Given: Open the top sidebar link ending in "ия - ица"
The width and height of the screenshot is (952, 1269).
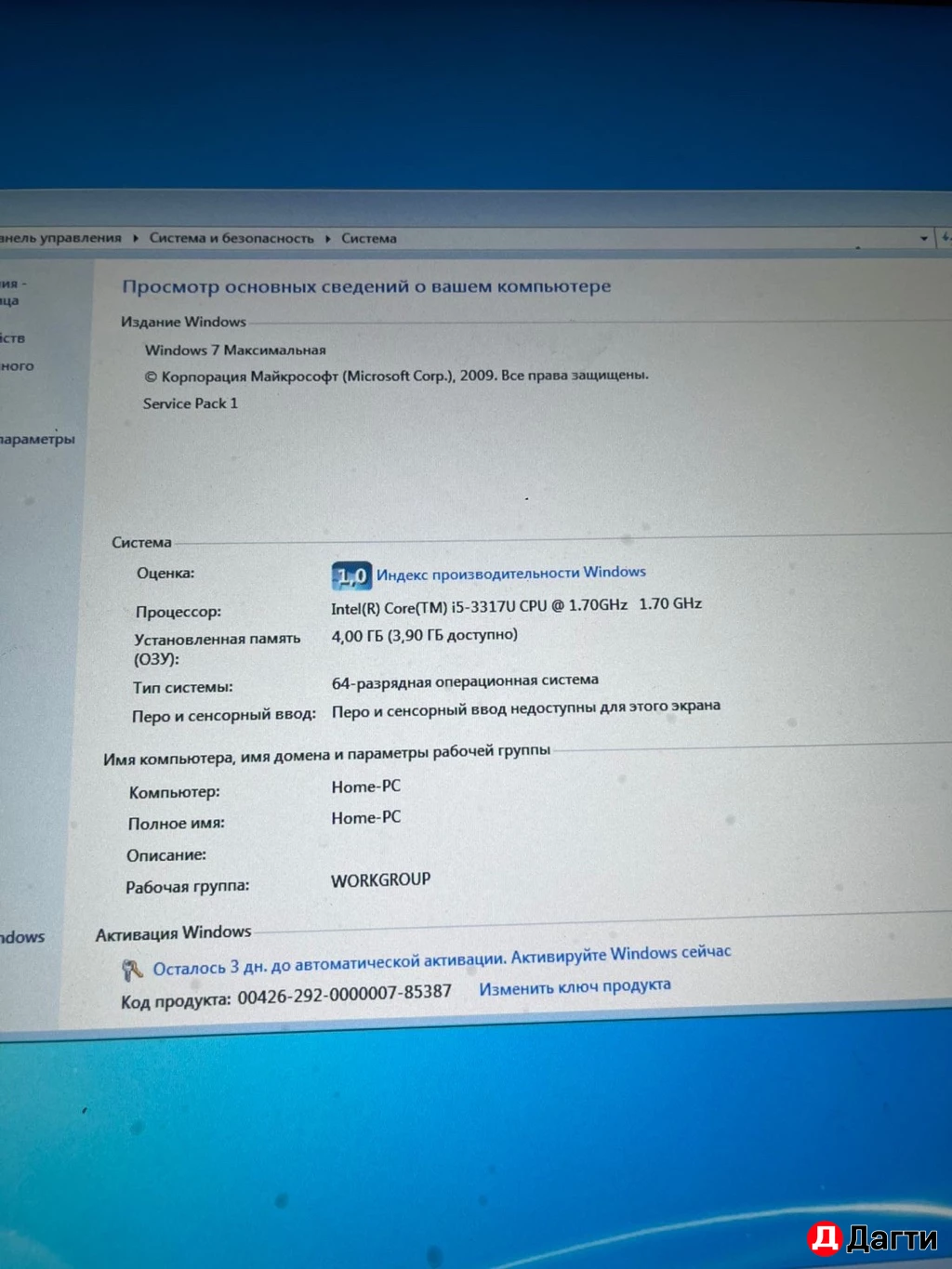Looking at the screenshot, I should point(13,292).
